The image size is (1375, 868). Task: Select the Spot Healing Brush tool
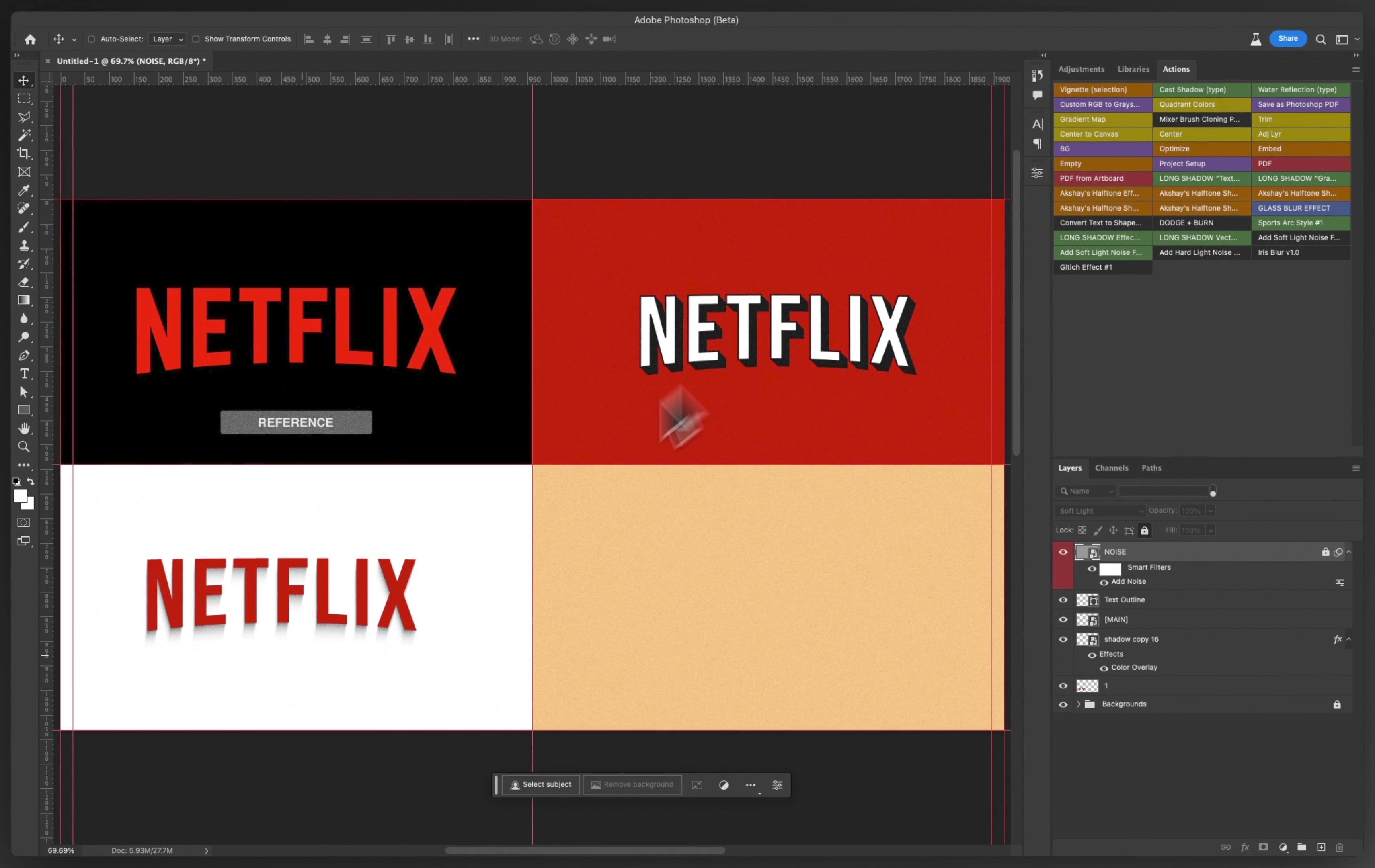[24, 208]
